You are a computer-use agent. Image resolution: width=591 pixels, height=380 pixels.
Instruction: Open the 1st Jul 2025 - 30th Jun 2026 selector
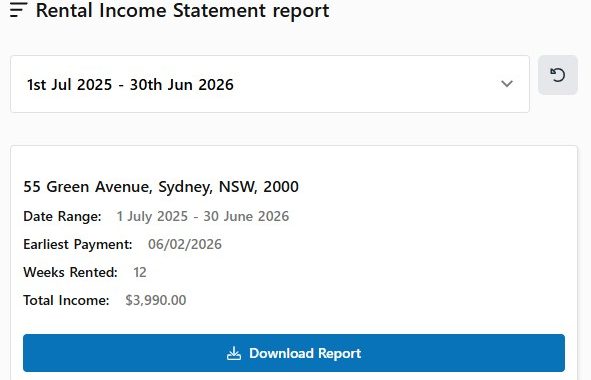click(270, 84)
